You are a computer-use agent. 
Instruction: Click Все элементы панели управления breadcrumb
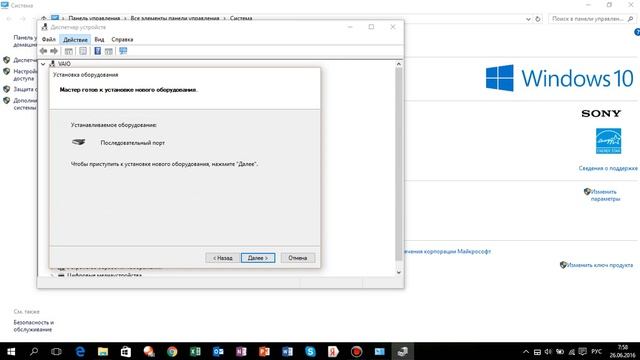[x=175, y=18]
